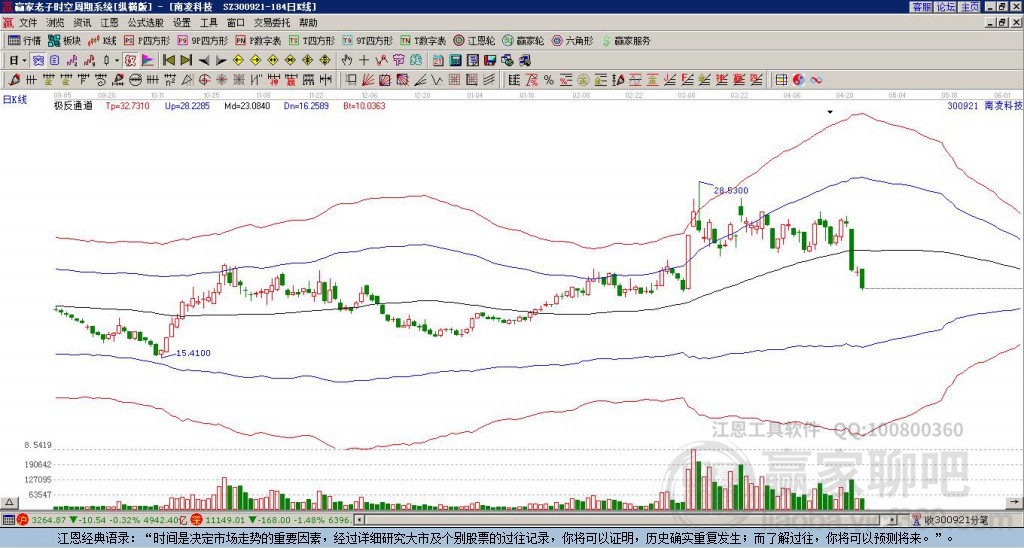Click the calculator icon in toolbar
The image size is (1024, 548).
(x=455, y=60)
